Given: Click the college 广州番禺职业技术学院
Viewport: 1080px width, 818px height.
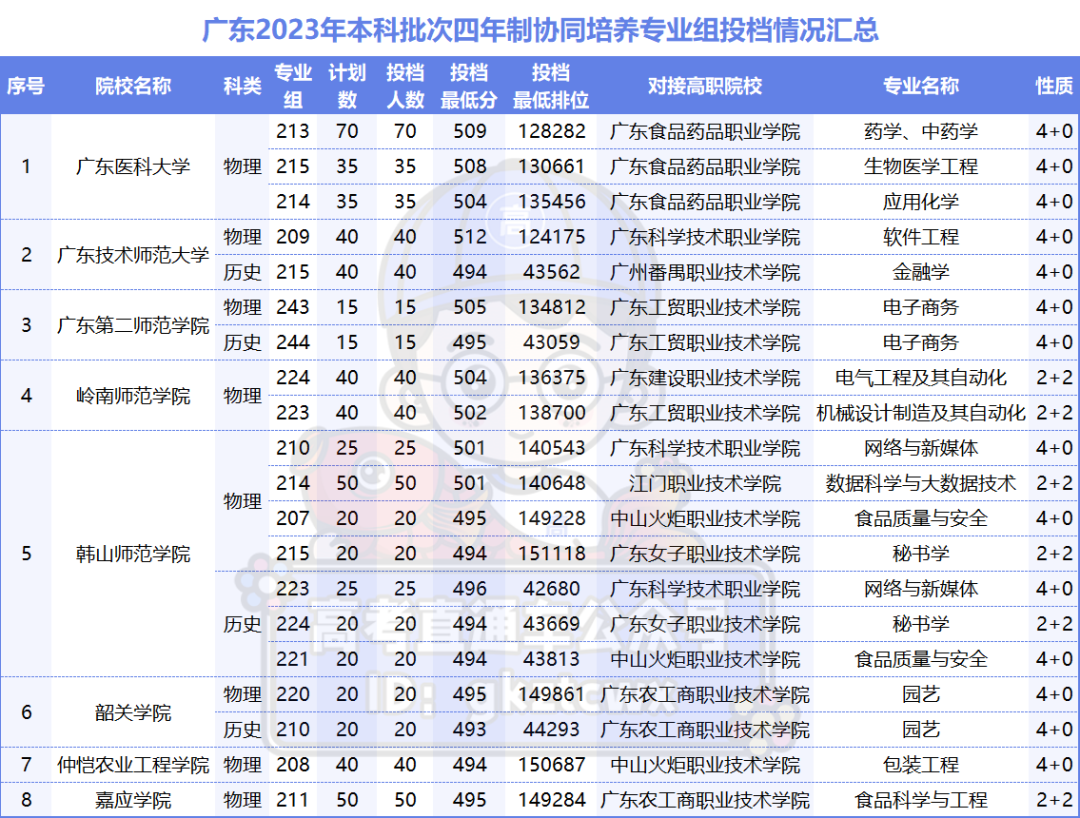Looking at the screenshot, I should [x=705, y=272].
